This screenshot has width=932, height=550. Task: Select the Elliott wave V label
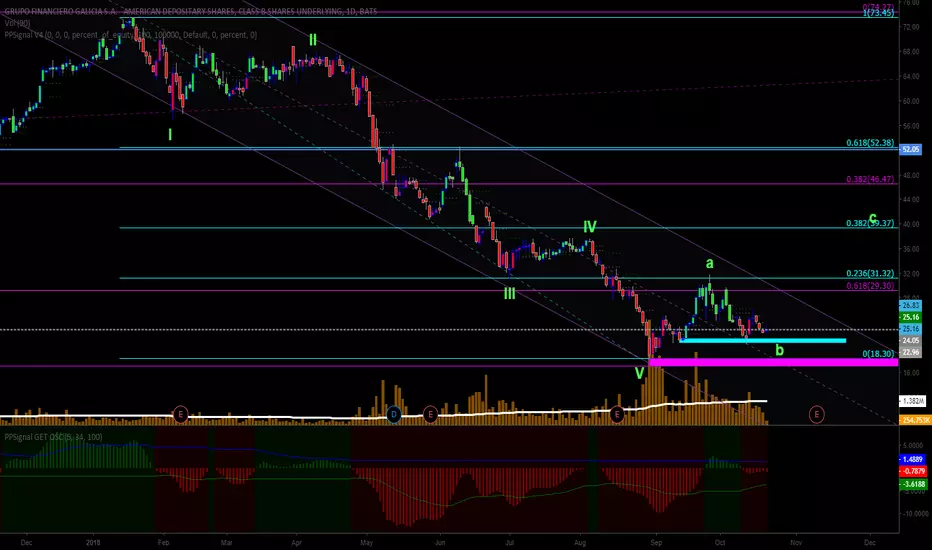pyautogui.click(x=639, y=373)
